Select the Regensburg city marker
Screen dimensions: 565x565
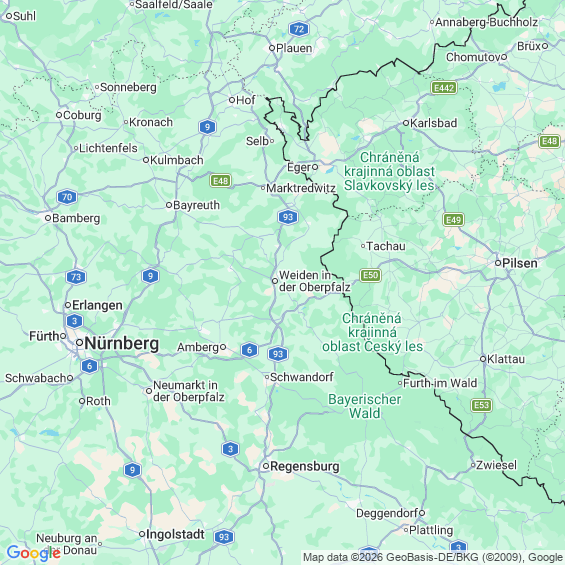266,466
